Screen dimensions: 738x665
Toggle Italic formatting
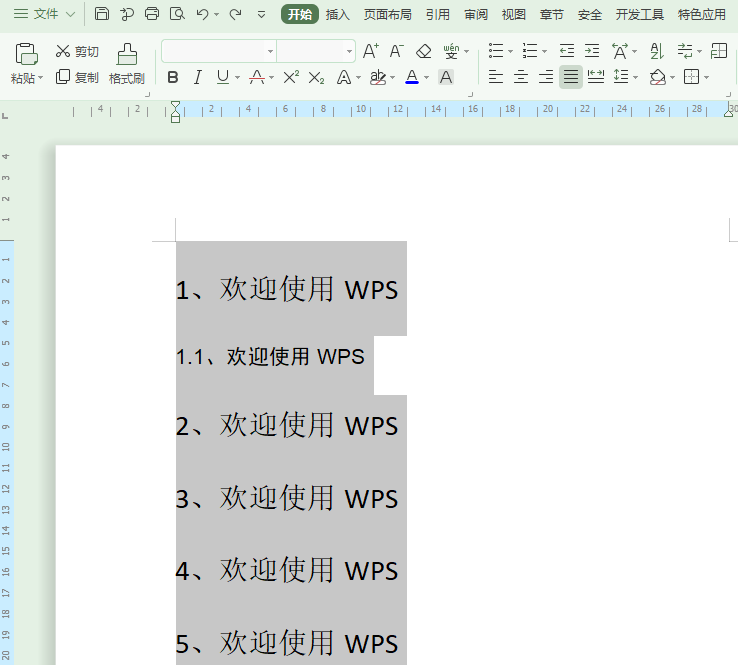coord(198,77)
